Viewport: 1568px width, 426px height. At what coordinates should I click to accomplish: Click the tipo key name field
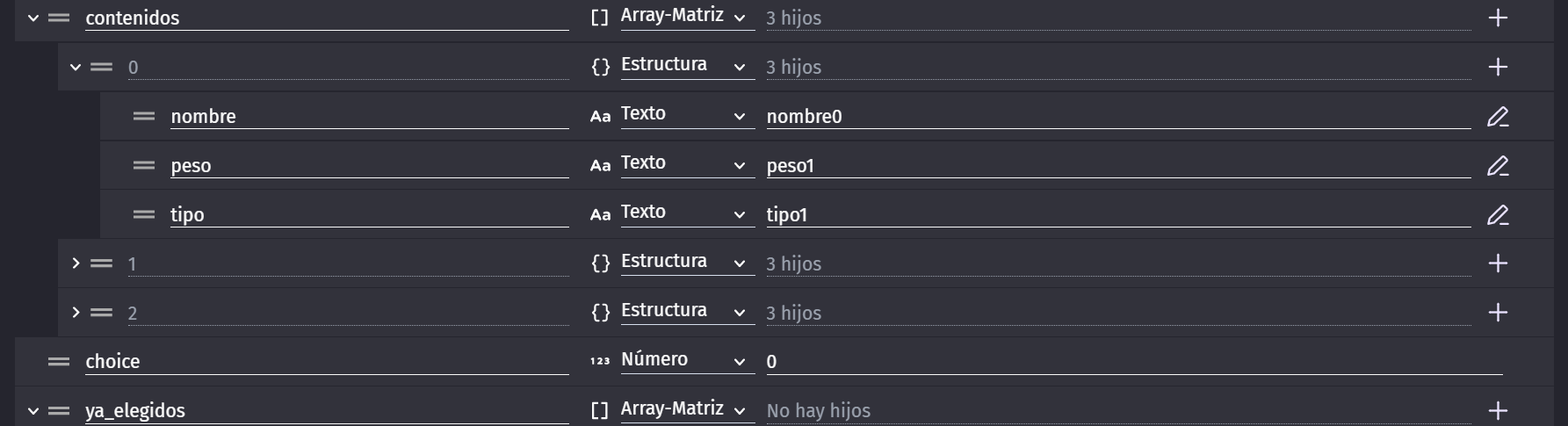(x=369, y=214)
